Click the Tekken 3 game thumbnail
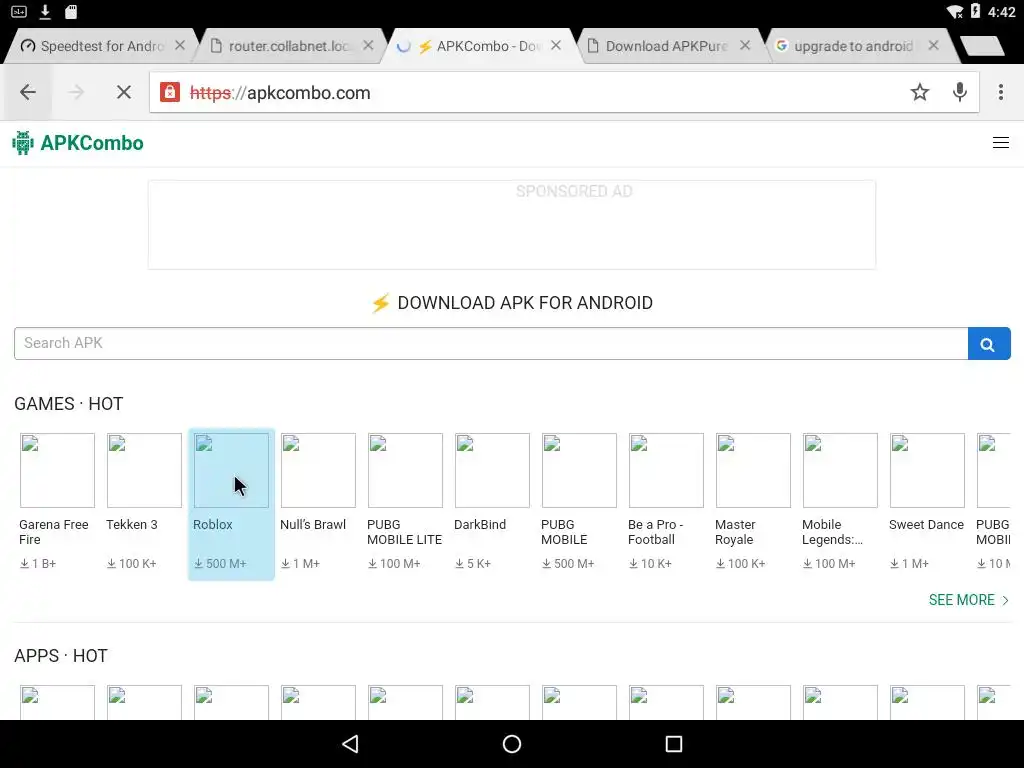This screenshot has height=768, width=1024. click(144, 470)
